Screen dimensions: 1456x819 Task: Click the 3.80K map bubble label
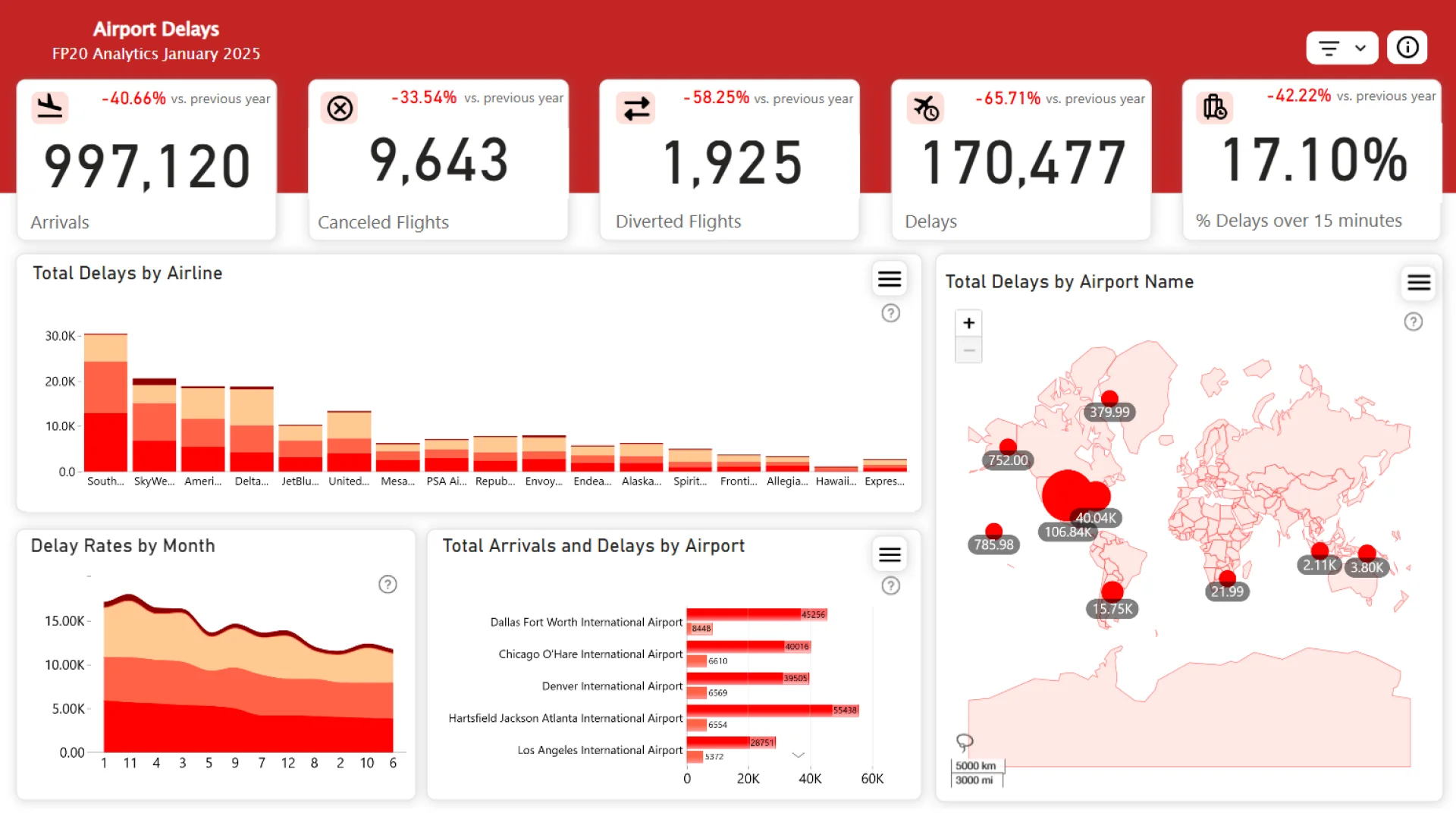[x=1367, y=567]
